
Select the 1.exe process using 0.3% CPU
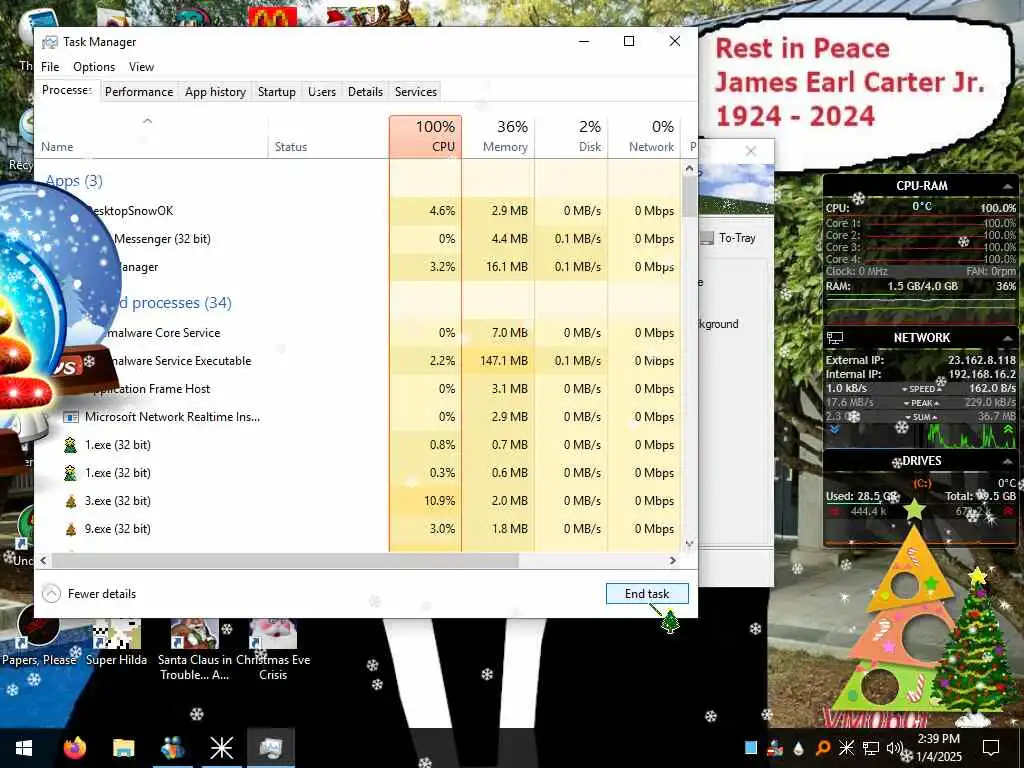(x=357, y=473)
